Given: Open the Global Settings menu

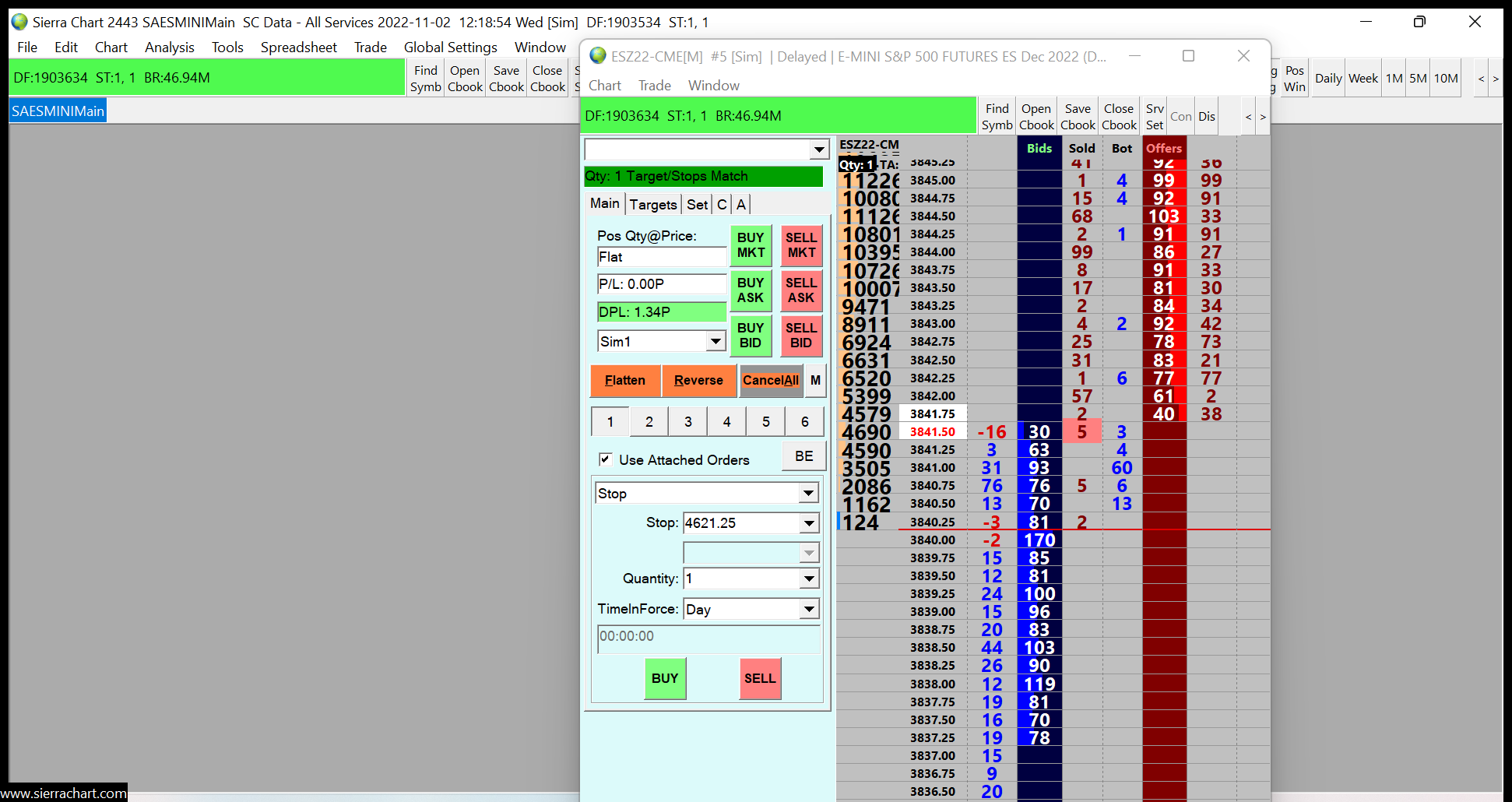Looking at the screenshot, I should point(450,47).
